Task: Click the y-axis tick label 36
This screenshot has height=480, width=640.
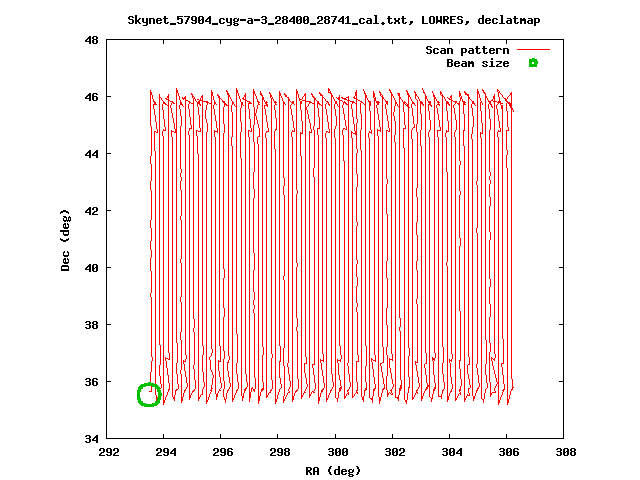Action: pyautogui.click(x=91, y=382)
